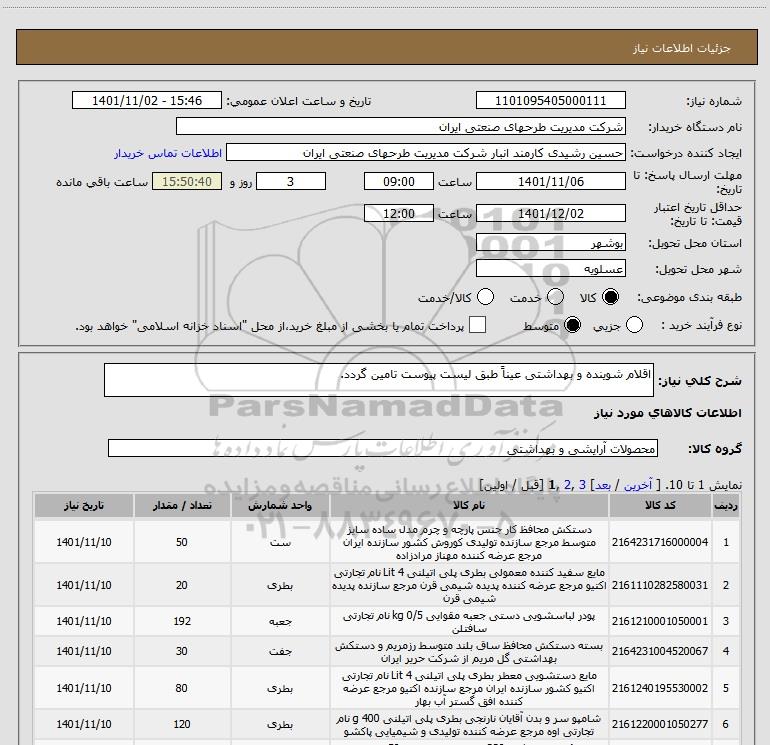Go to next page بعد
The image size is (770, 745).
pyautogui.click(x=603, y=485)
